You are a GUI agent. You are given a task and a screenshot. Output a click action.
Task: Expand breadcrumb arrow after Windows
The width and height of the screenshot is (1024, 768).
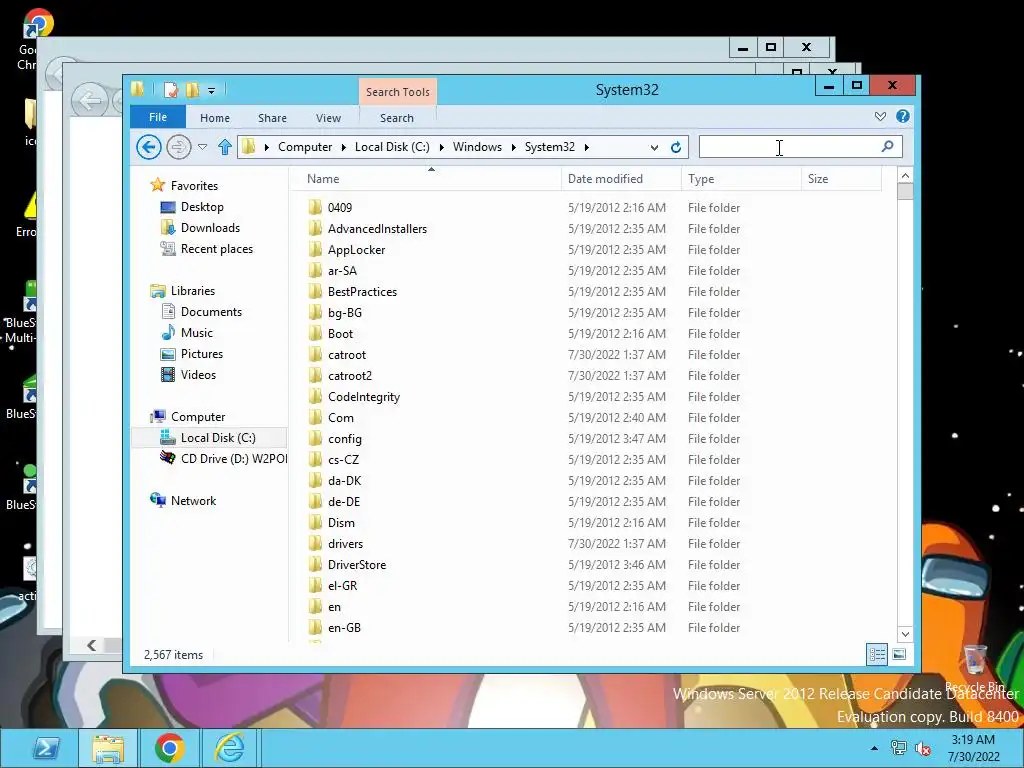[513, 148]
